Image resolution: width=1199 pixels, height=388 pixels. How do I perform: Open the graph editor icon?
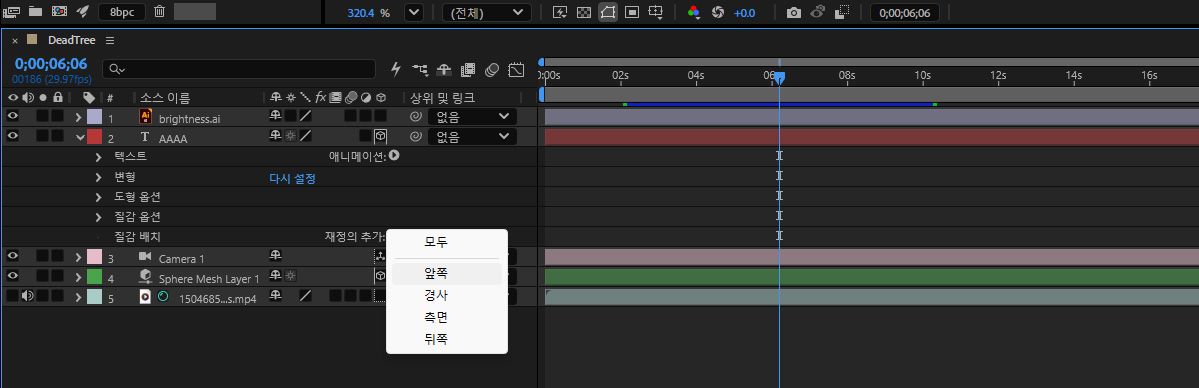point(516,70)
